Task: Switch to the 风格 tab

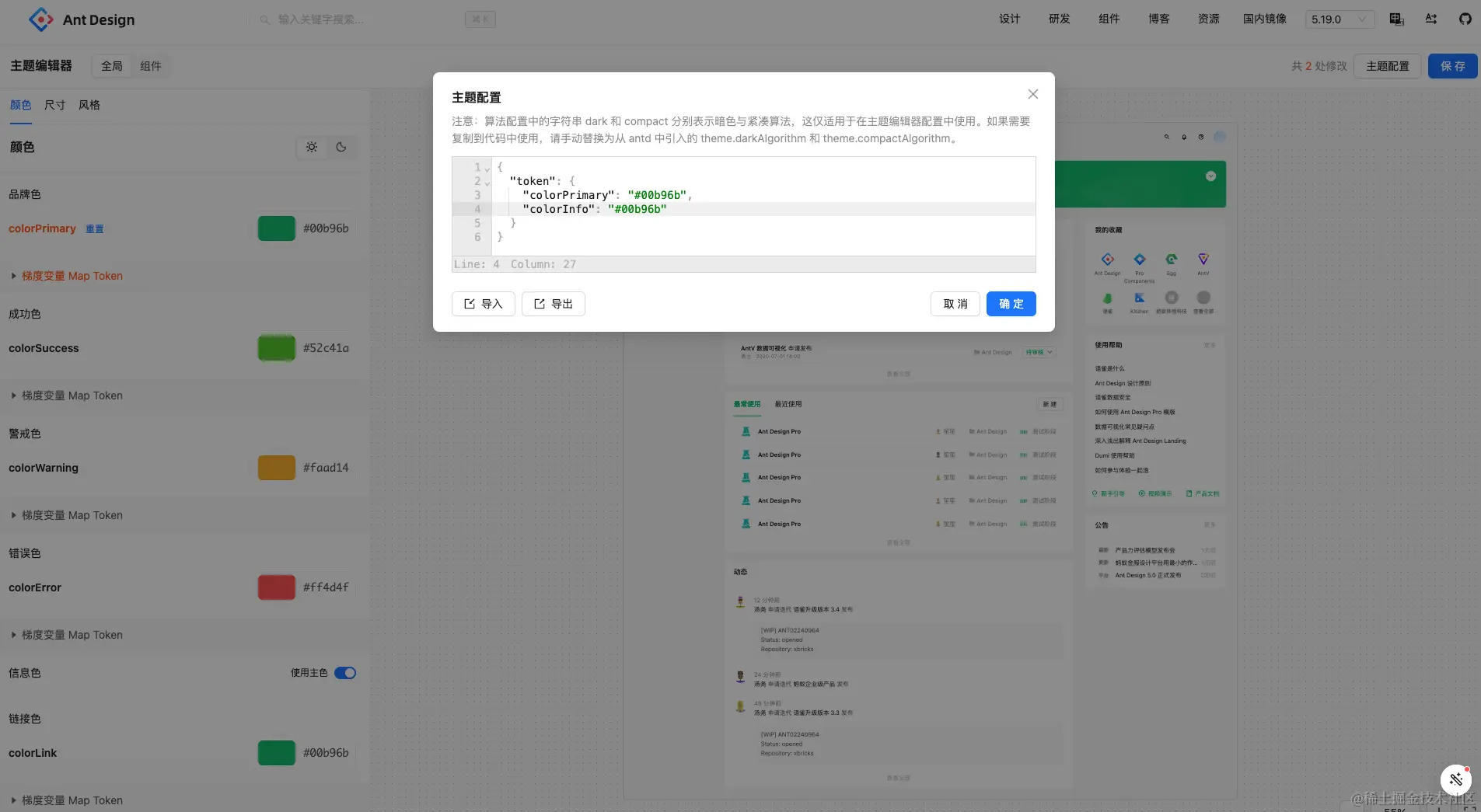Action: point(89,105)
